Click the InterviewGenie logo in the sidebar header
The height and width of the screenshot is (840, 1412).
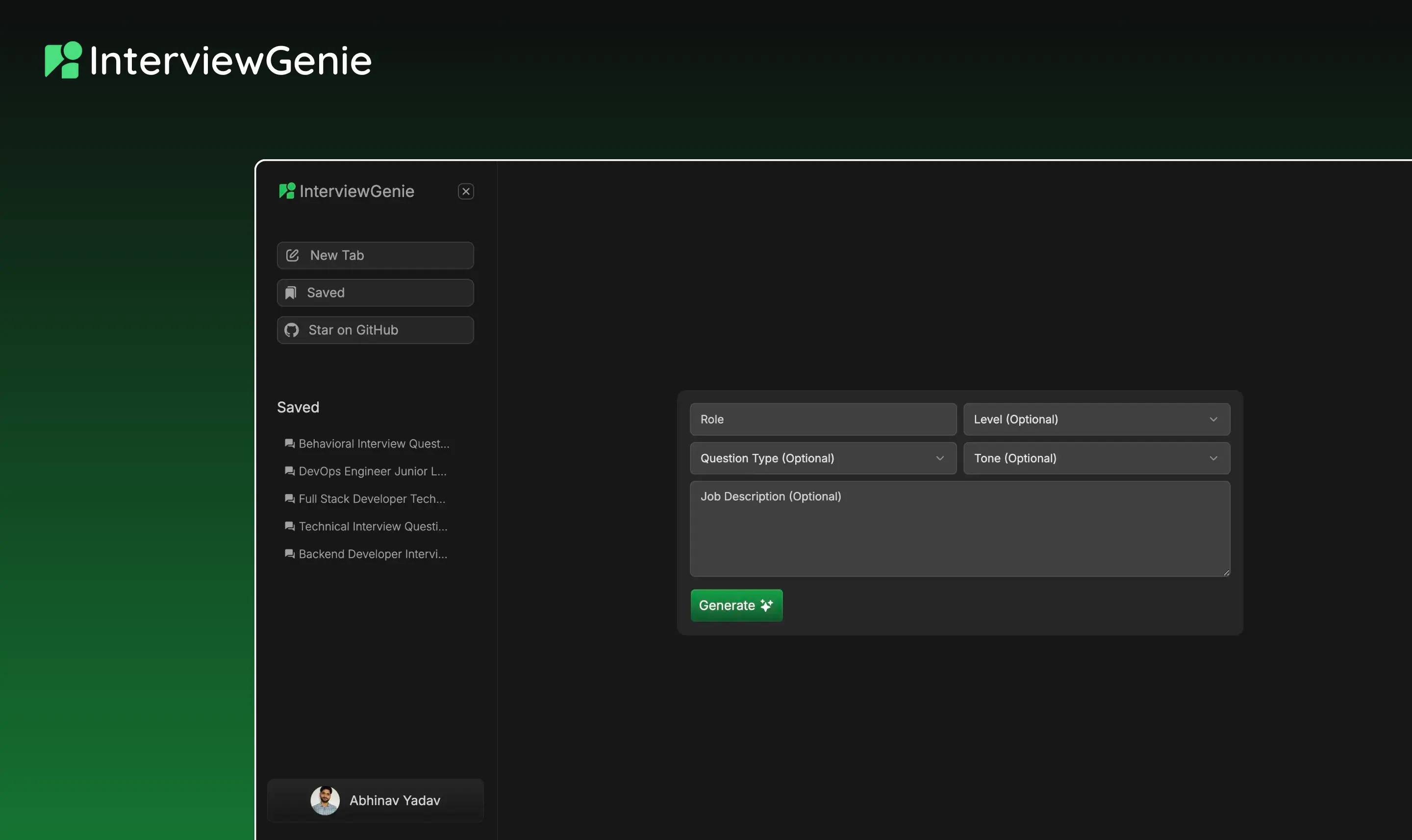[287, 191]
